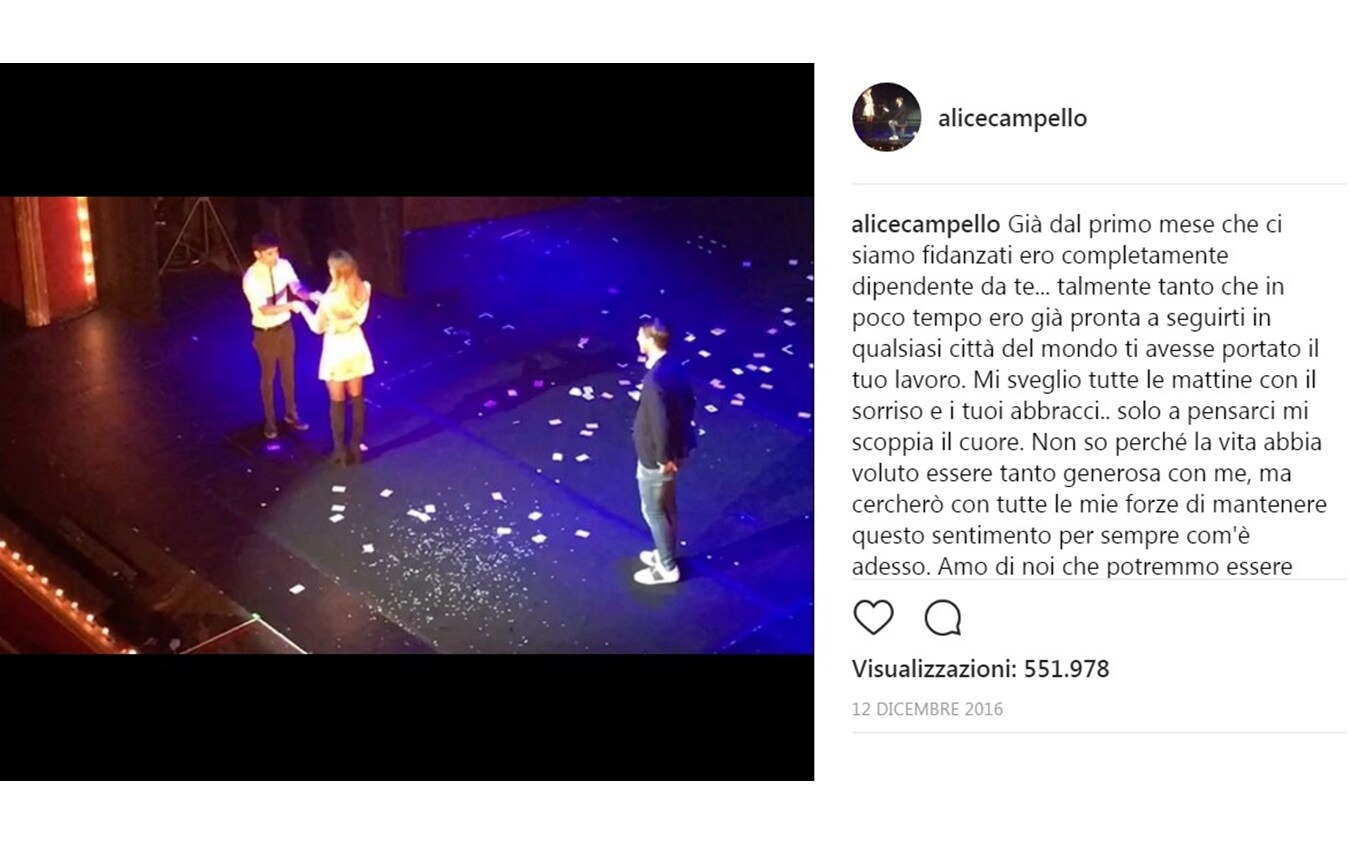Open the 12 DICEMBRE 2016 timestamp link
The image size is (1350, 845).
(x=927, y=709)
